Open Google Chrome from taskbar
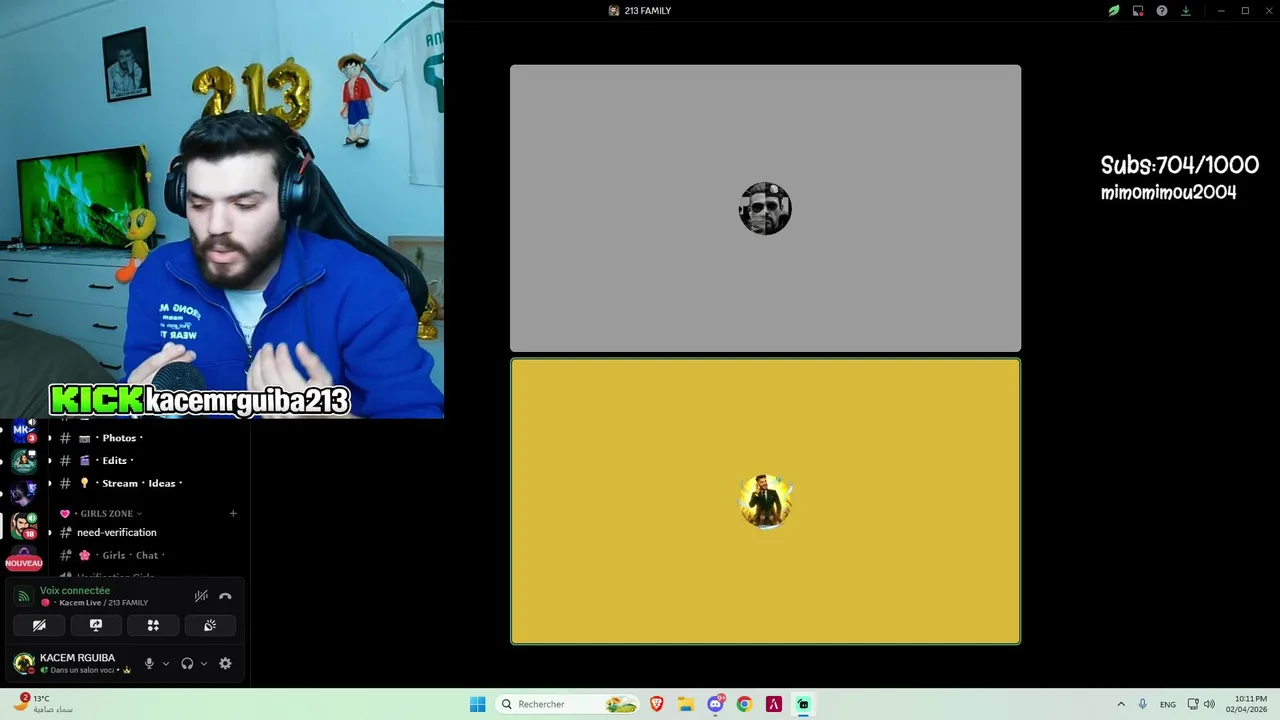This screenshot has width=1280, height=720. click(744, 704)
